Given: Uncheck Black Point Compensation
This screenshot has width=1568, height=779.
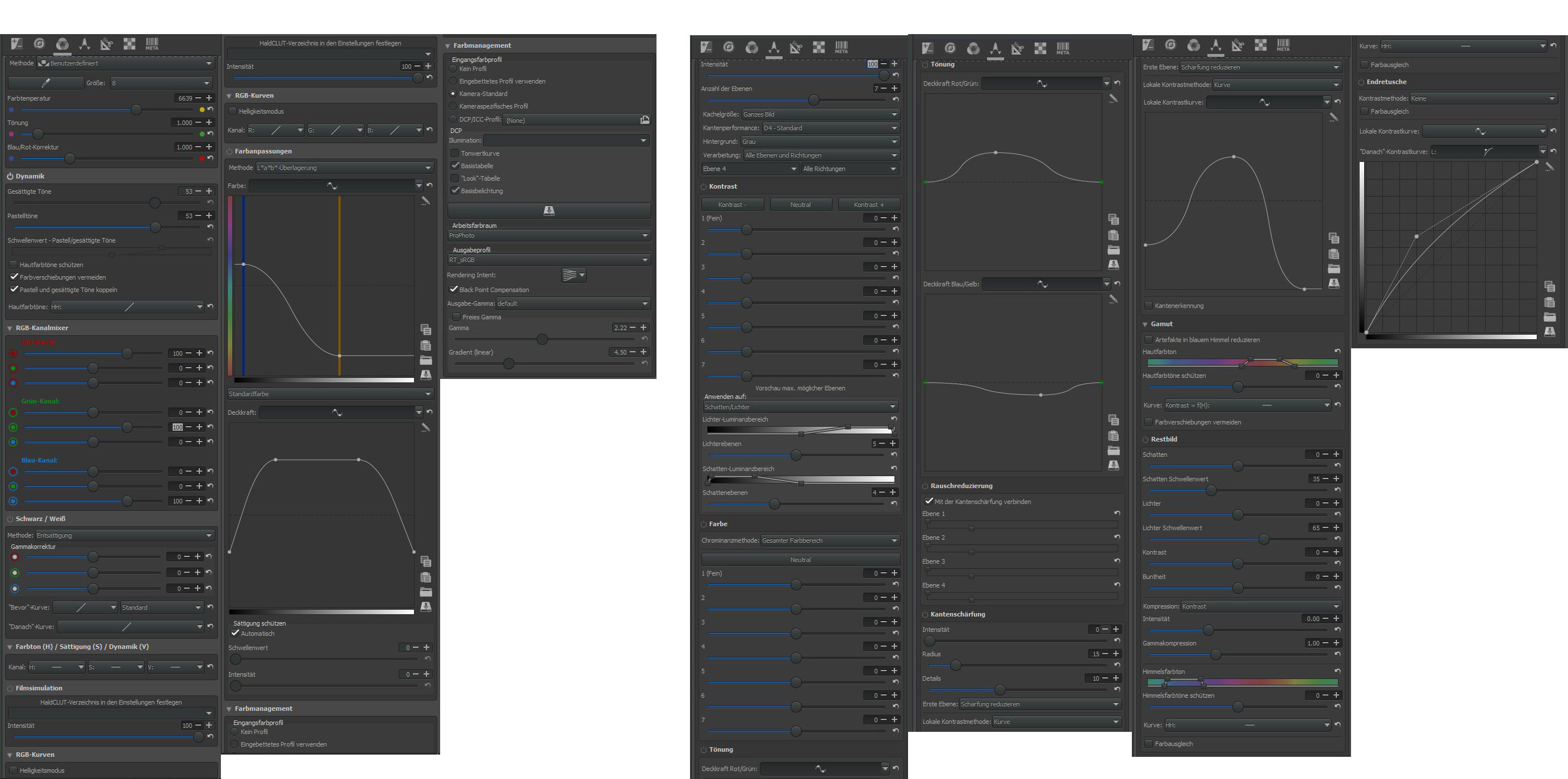Looking at the screenshot, I should coord(454,289).
